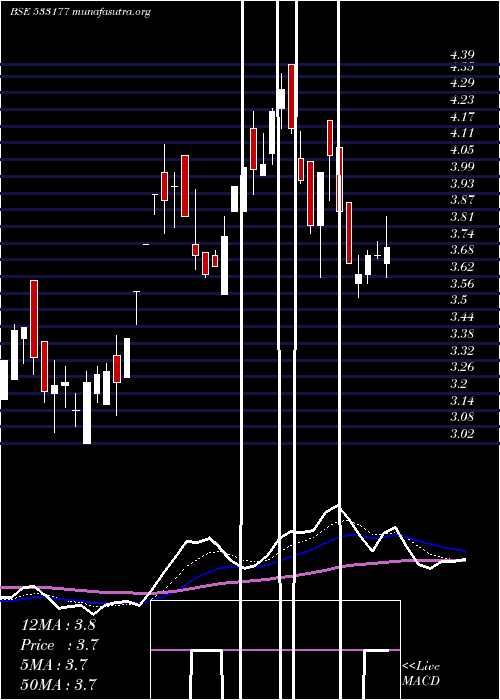Viewport: 500px width, 700px height.
Task: Click the 12MA : 3.8 legend text
Action: click(58, 625)
